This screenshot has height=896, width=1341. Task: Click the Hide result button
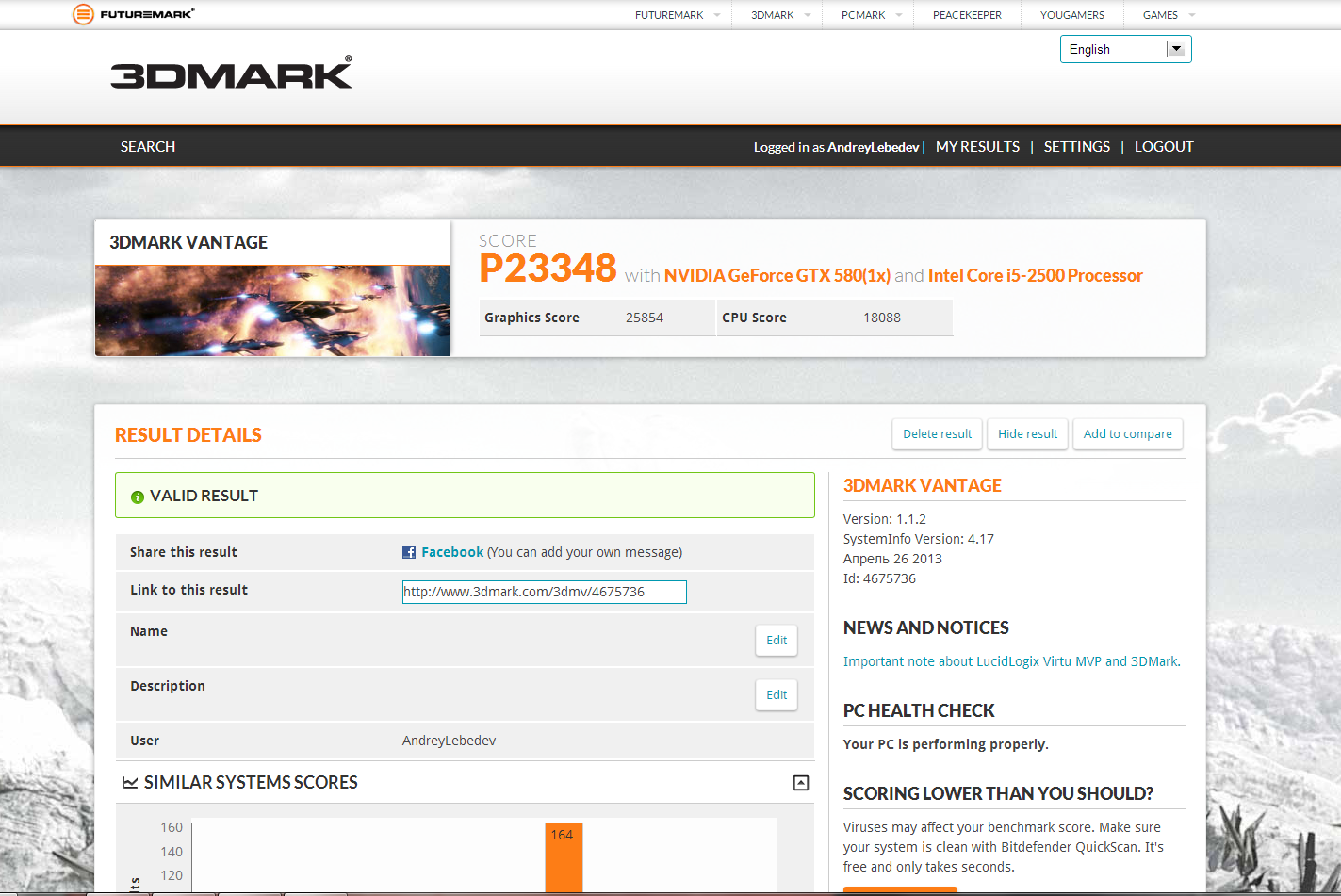pos(1028,434)
